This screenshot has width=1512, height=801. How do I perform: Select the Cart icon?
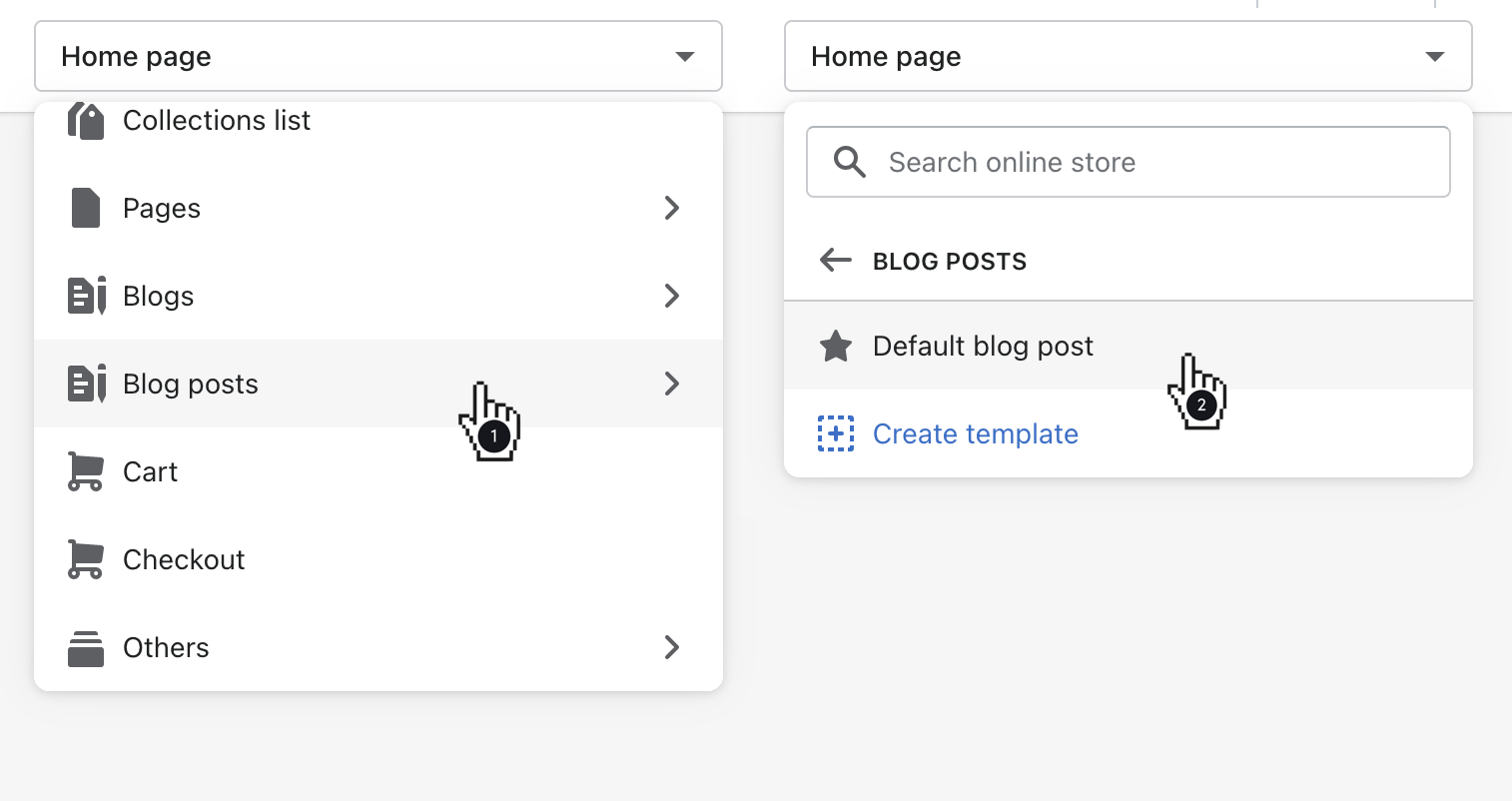tap(85, 471)
